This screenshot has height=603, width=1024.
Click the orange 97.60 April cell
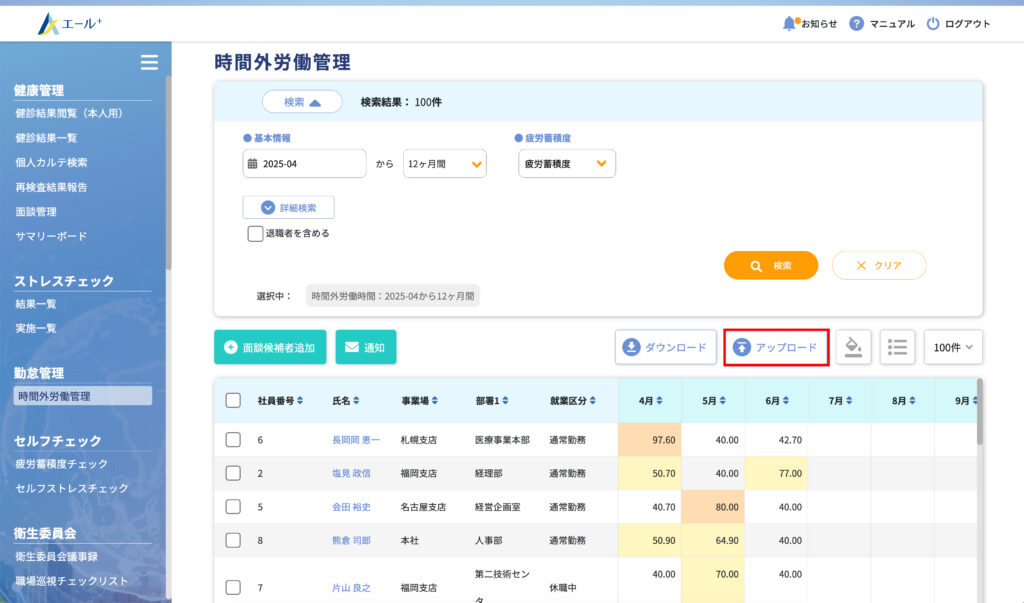tap(650, 439)
